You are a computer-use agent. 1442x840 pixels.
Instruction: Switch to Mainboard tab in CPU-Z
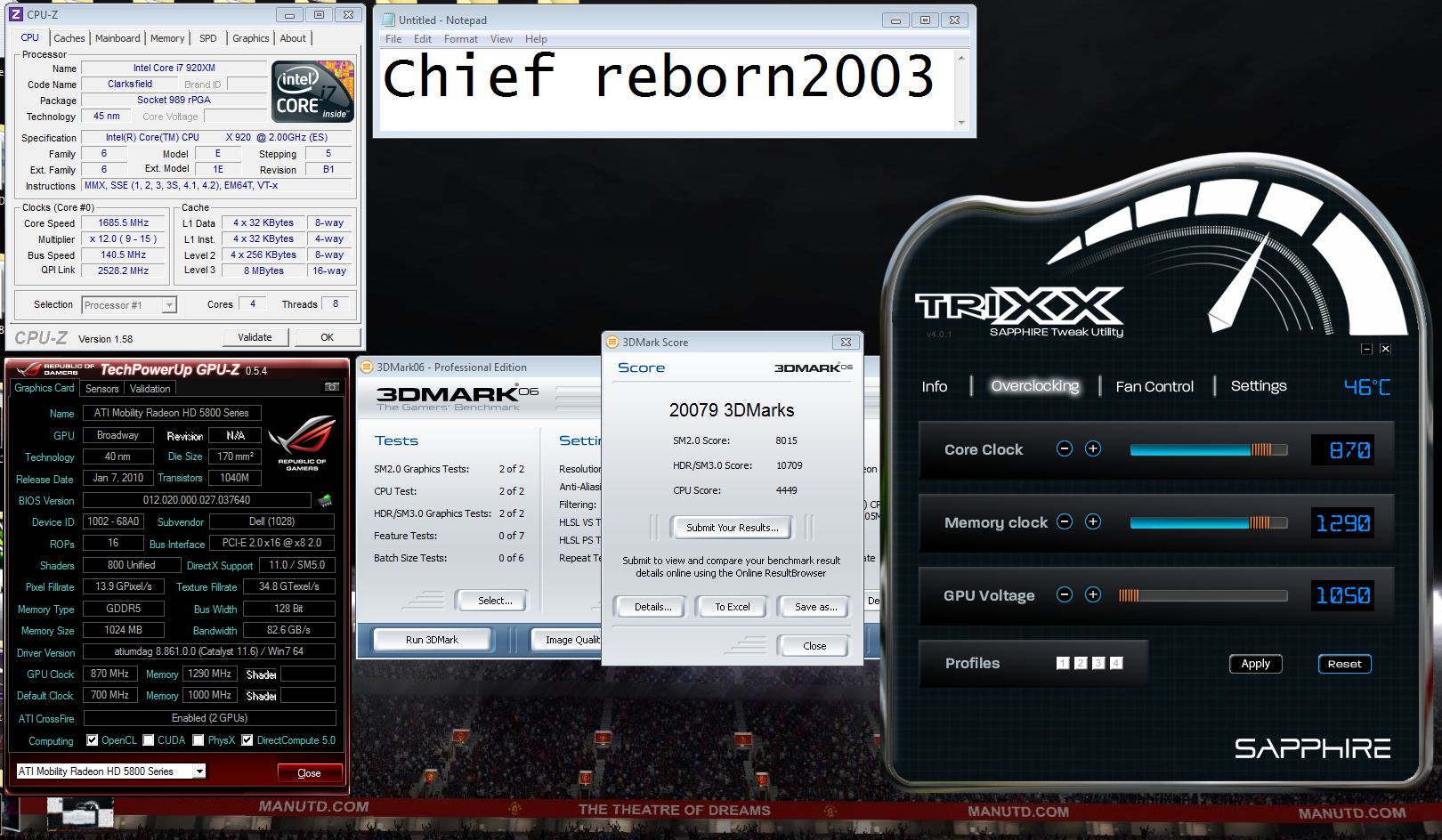click(117, 38)
